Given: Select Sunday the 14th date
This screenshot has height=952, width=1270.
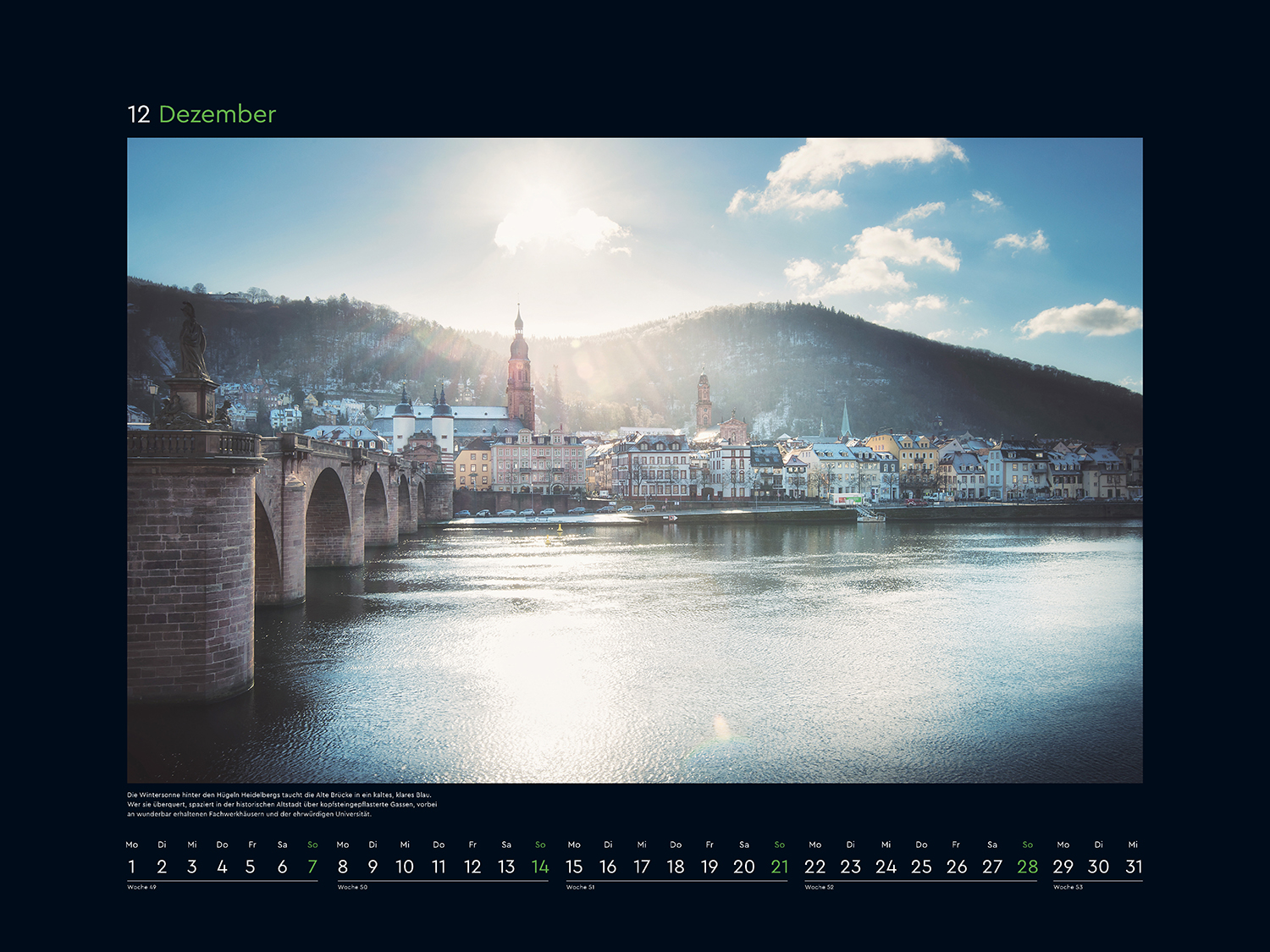Looking at the screenshot, I should [540, 867].
